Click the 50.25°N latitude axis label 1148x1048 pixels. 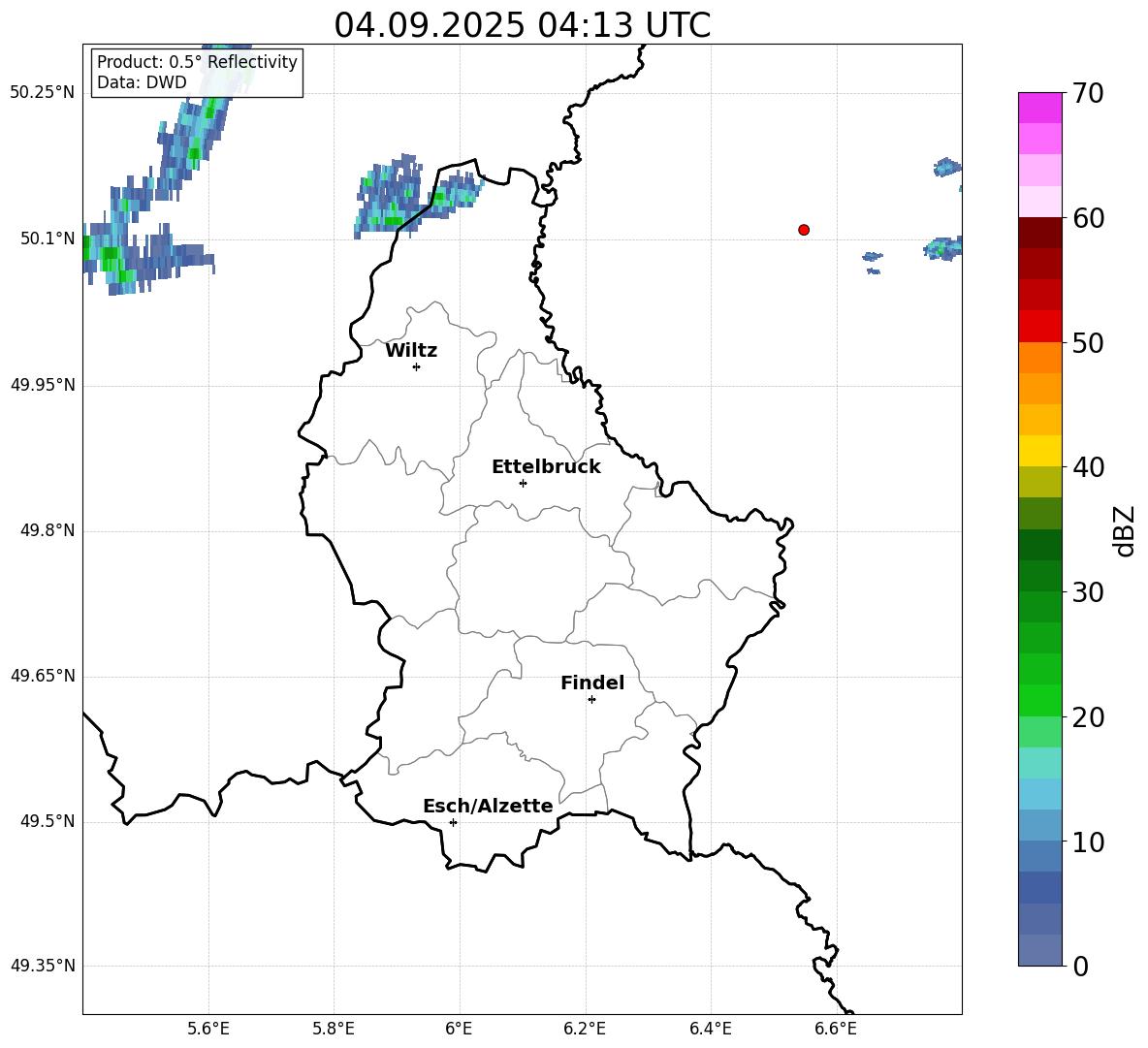click(42, 93)
